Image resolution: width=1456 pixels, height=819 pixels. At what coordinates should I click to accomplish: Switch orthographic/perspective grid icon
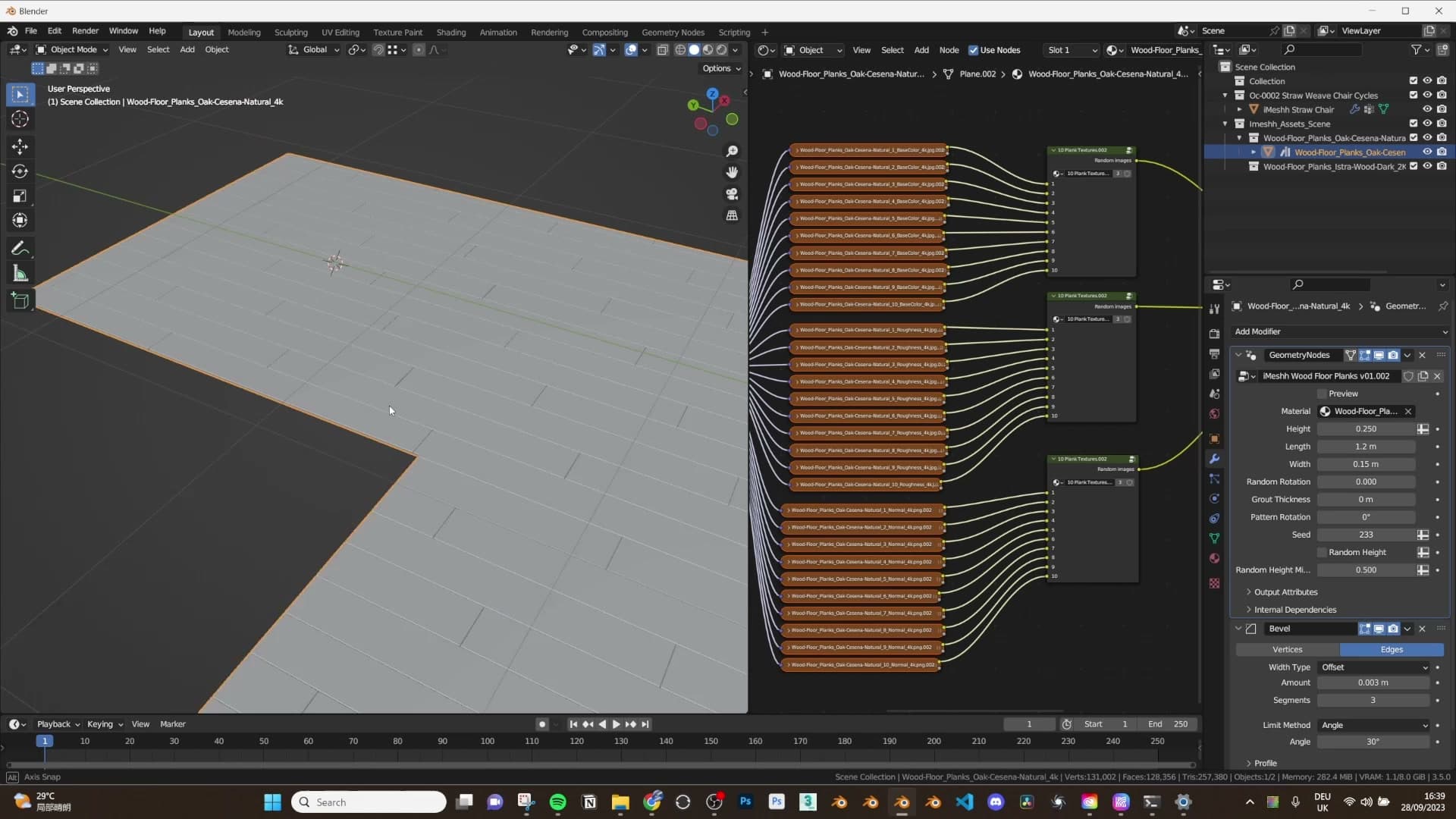pos(732,215)
